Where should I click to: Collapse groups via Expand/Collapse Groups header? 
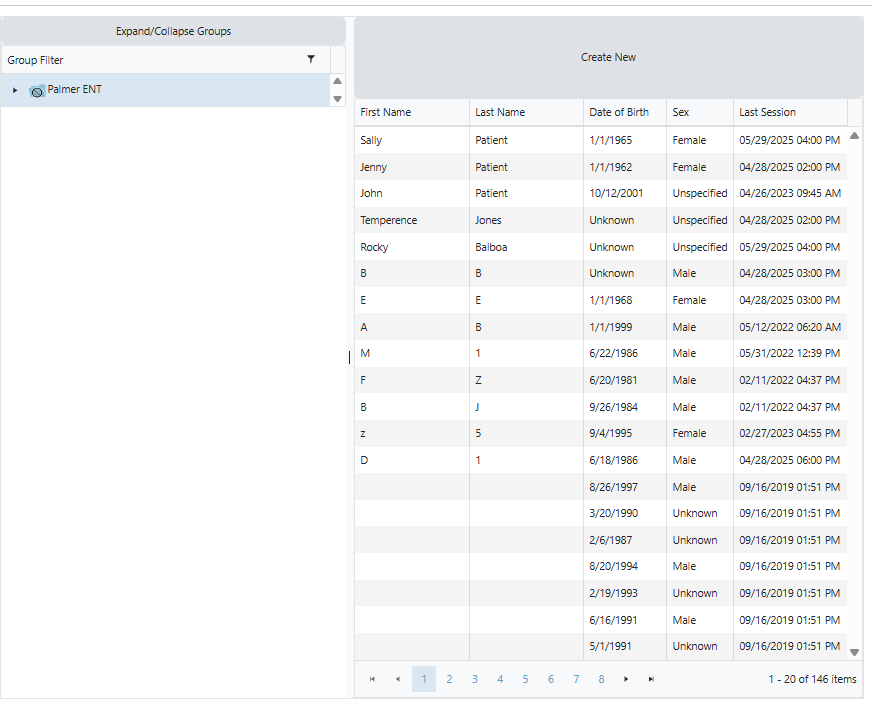coord(172,31)
